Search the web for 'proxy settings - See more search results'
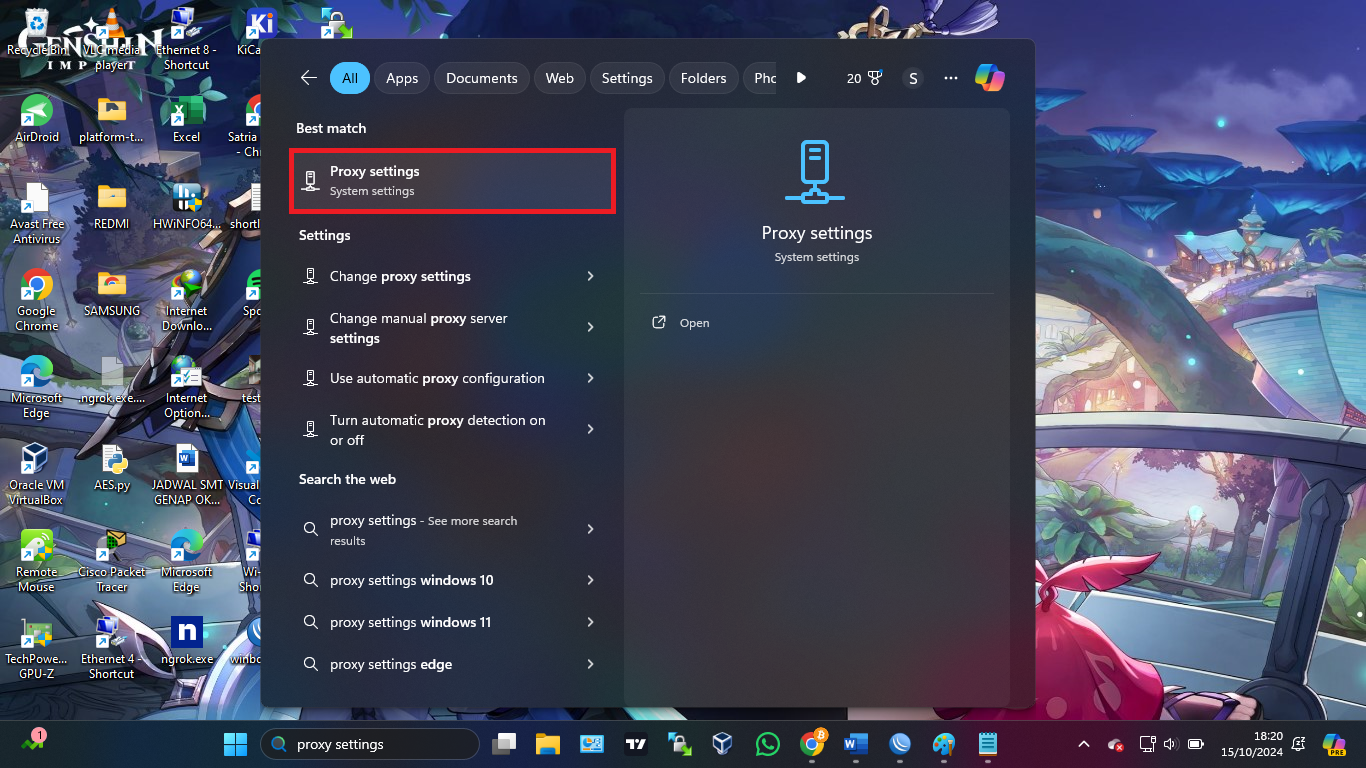1366x768 pixels. pos(452,530)
